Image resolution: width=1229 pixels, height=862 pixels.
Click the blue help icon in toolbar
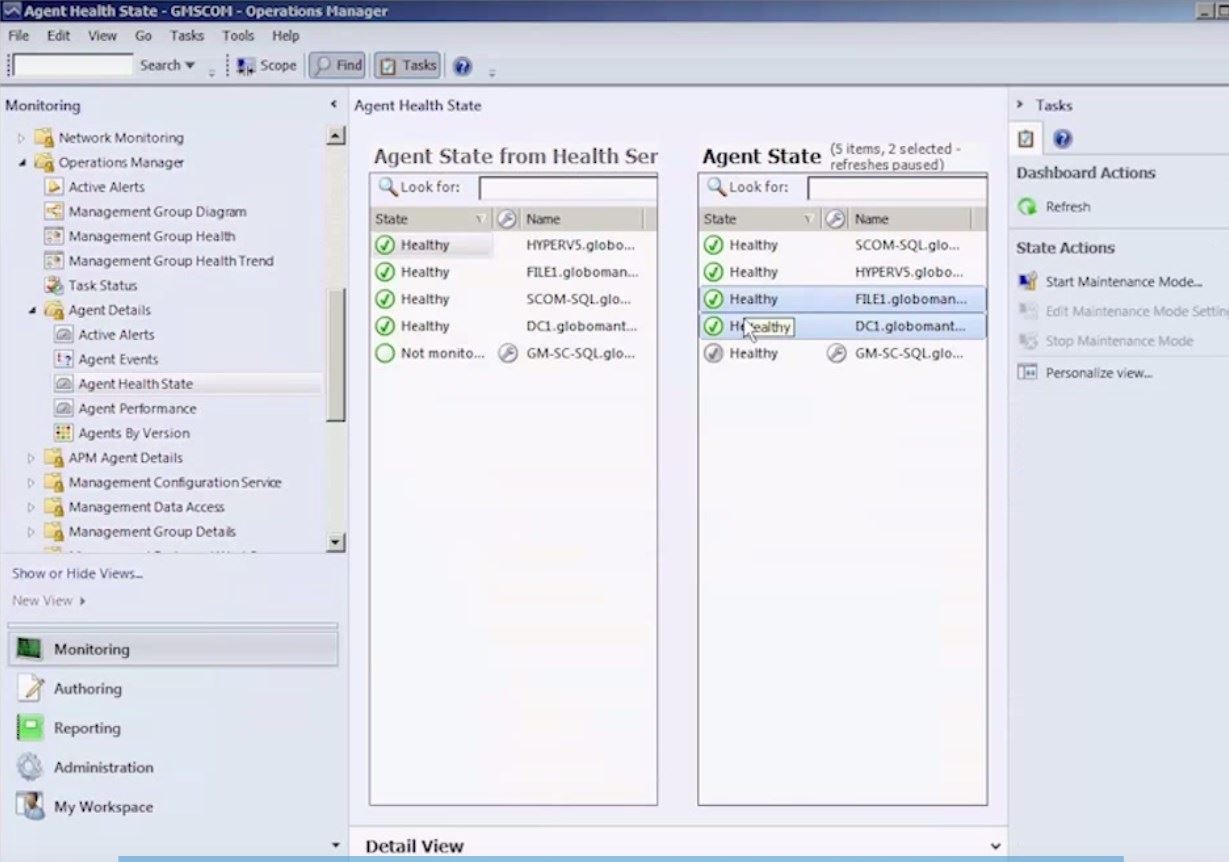[x=462, y=66]
